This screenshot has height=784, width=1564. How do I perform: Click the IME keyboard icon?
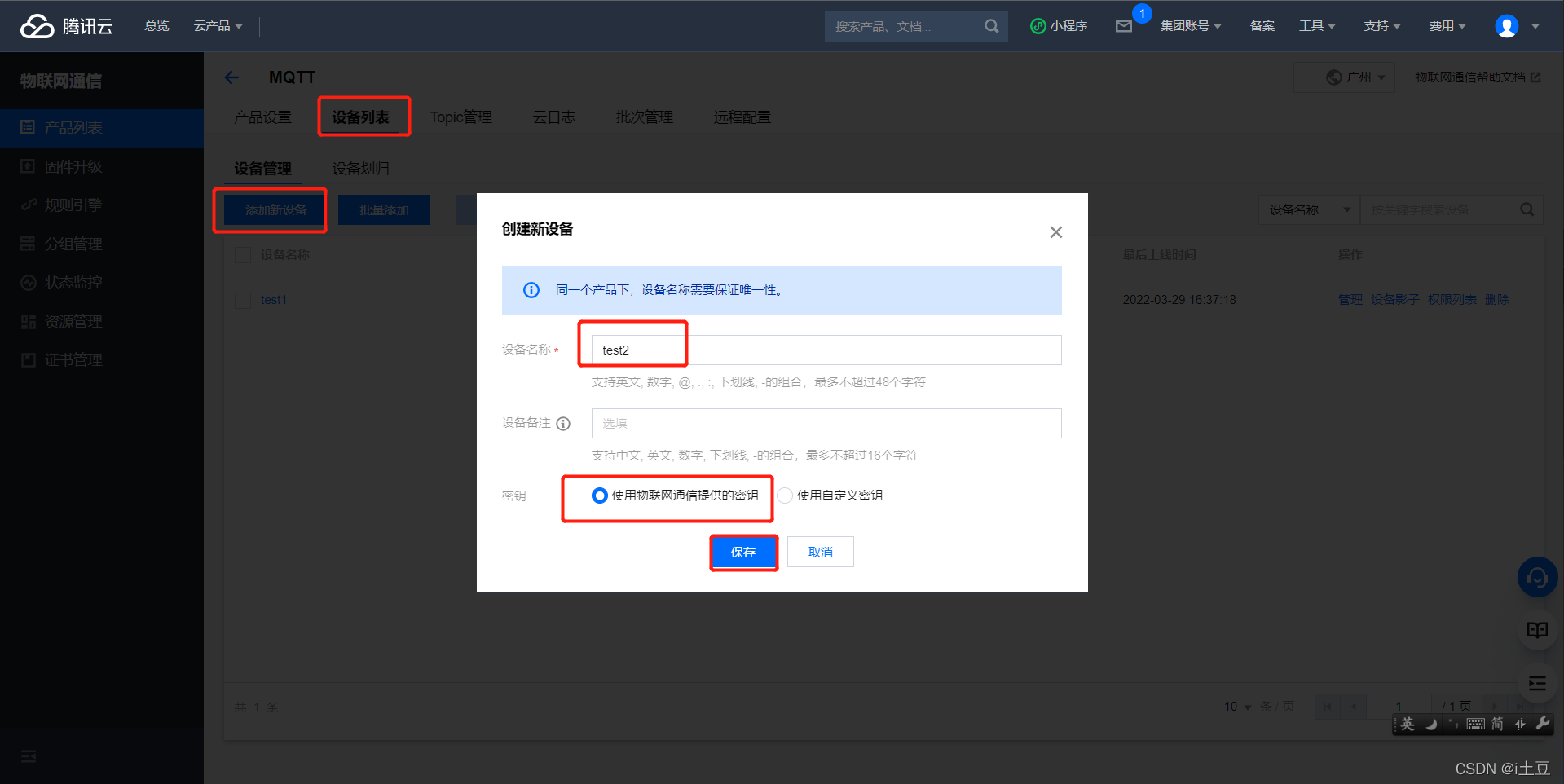tap(1475, 724)
